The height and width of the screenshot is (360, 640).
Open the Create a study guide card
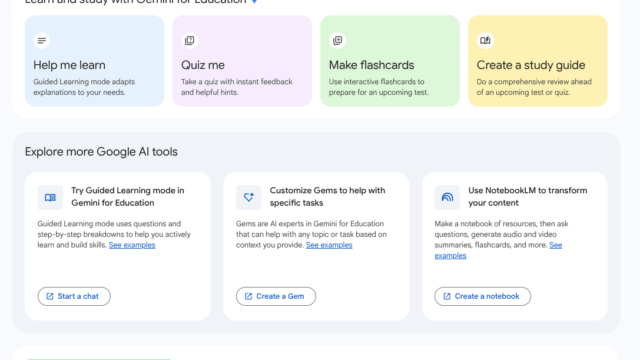click(538, 61)
